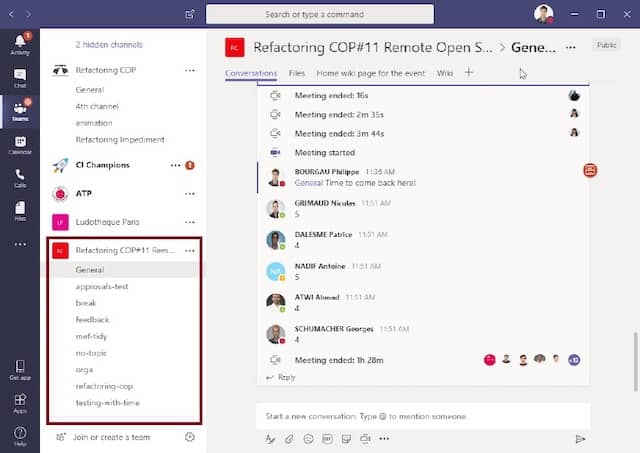Send the message with arrow icon
640x453 pixels.
(x=580, y=439)
